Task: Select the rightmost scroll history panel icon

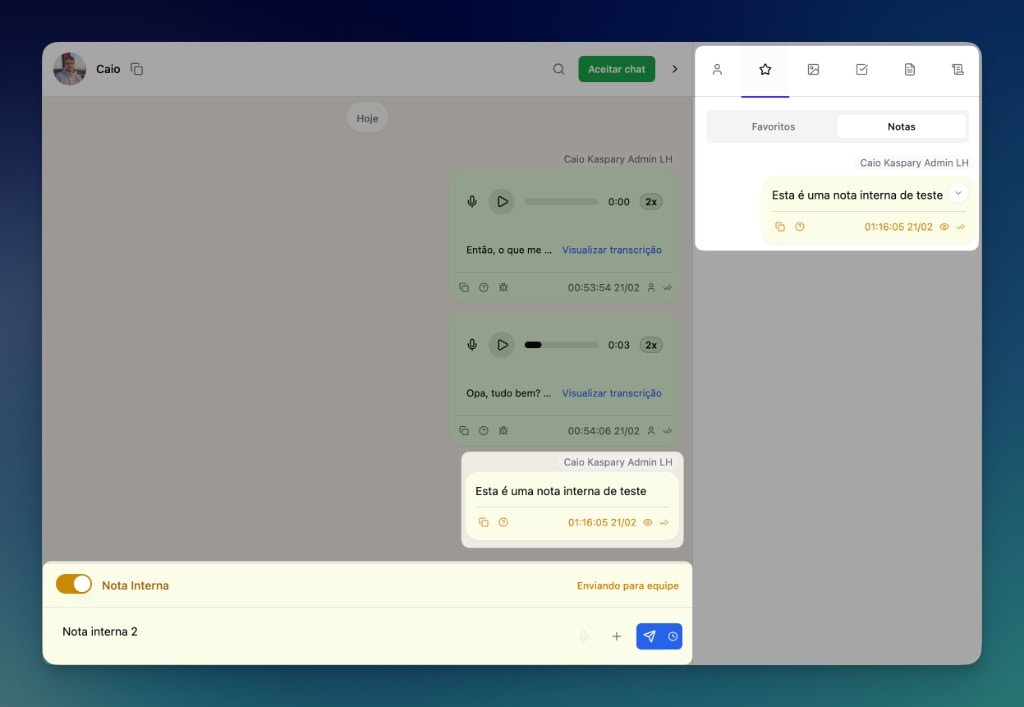Action: point(957,70)
